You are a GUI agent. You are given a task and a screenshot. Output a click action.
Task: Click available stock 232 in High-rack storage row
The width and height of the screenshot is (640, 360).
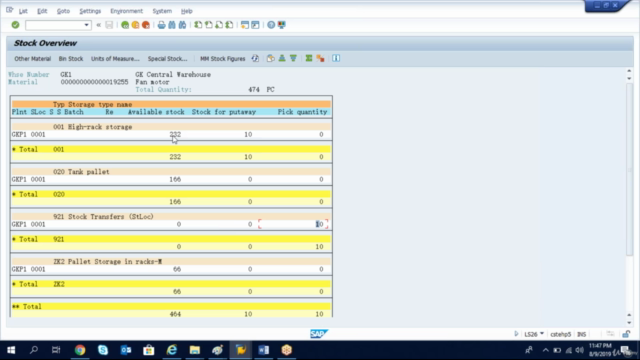point(175,134)
